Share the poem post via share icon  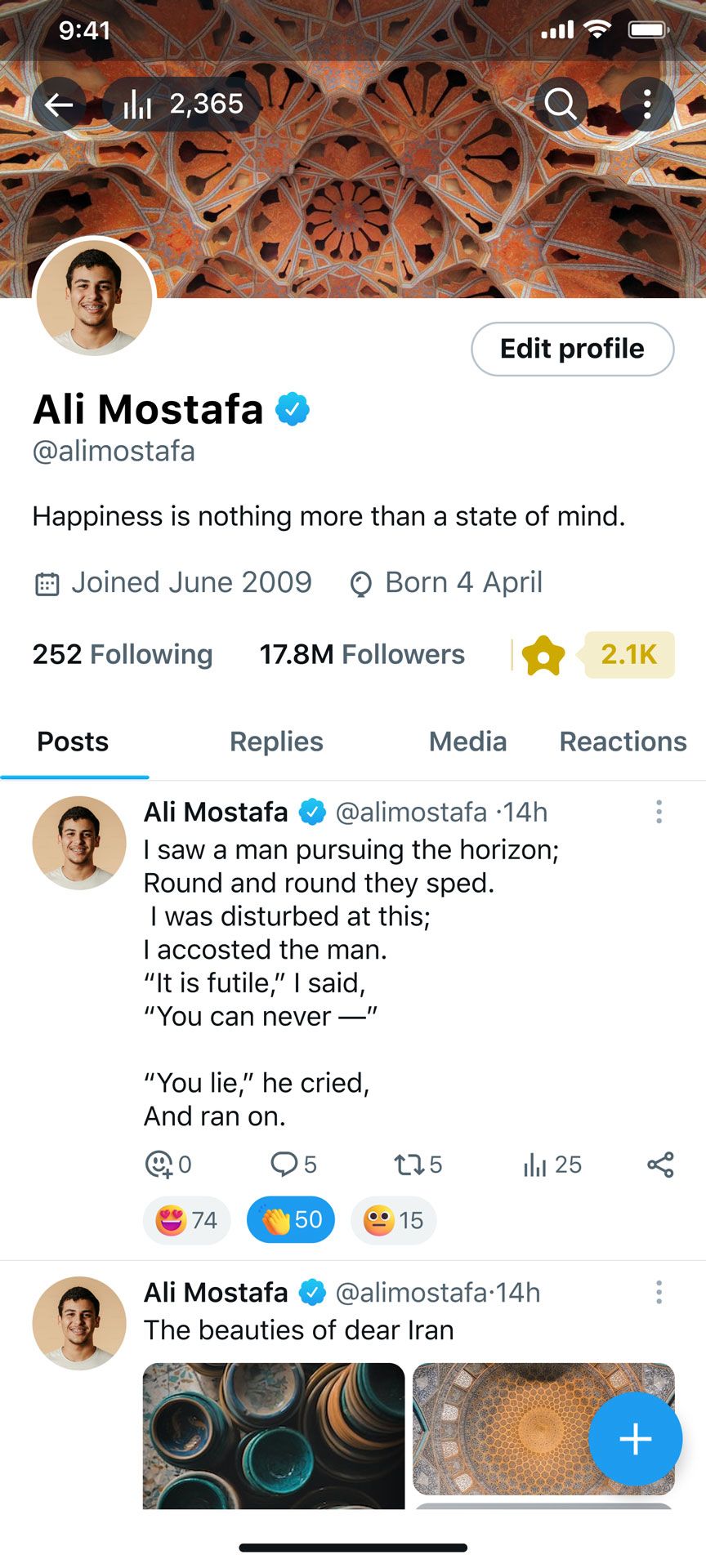[x=660, y=1165]
